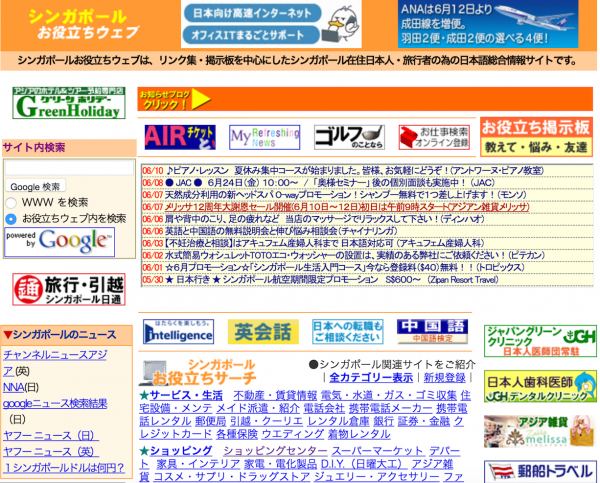
Task: Open the メイド派遣・紹介 link
Action: (258, 408)
